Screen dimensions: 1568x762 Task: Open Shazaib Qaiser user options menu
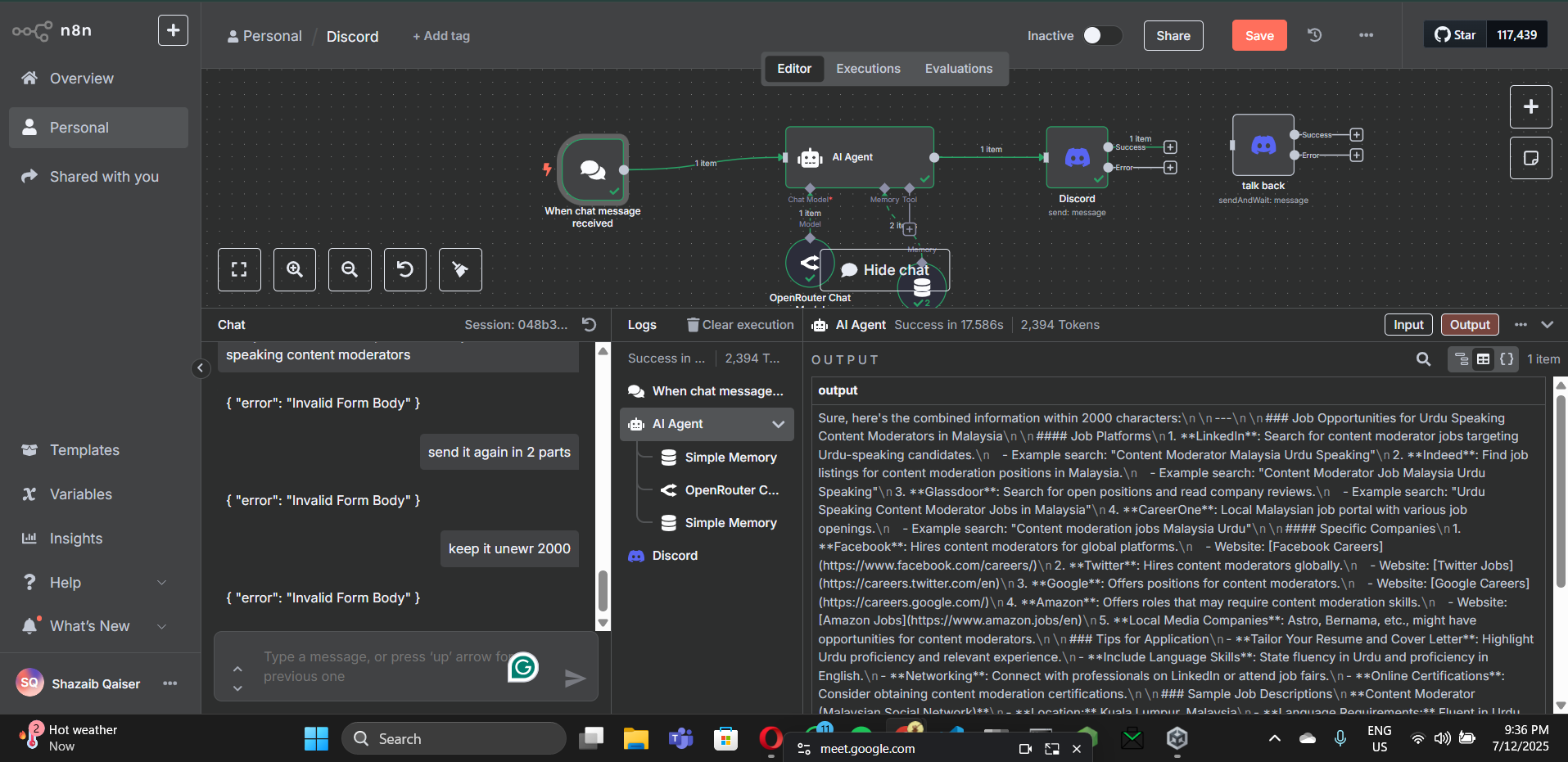coord(169,683)
